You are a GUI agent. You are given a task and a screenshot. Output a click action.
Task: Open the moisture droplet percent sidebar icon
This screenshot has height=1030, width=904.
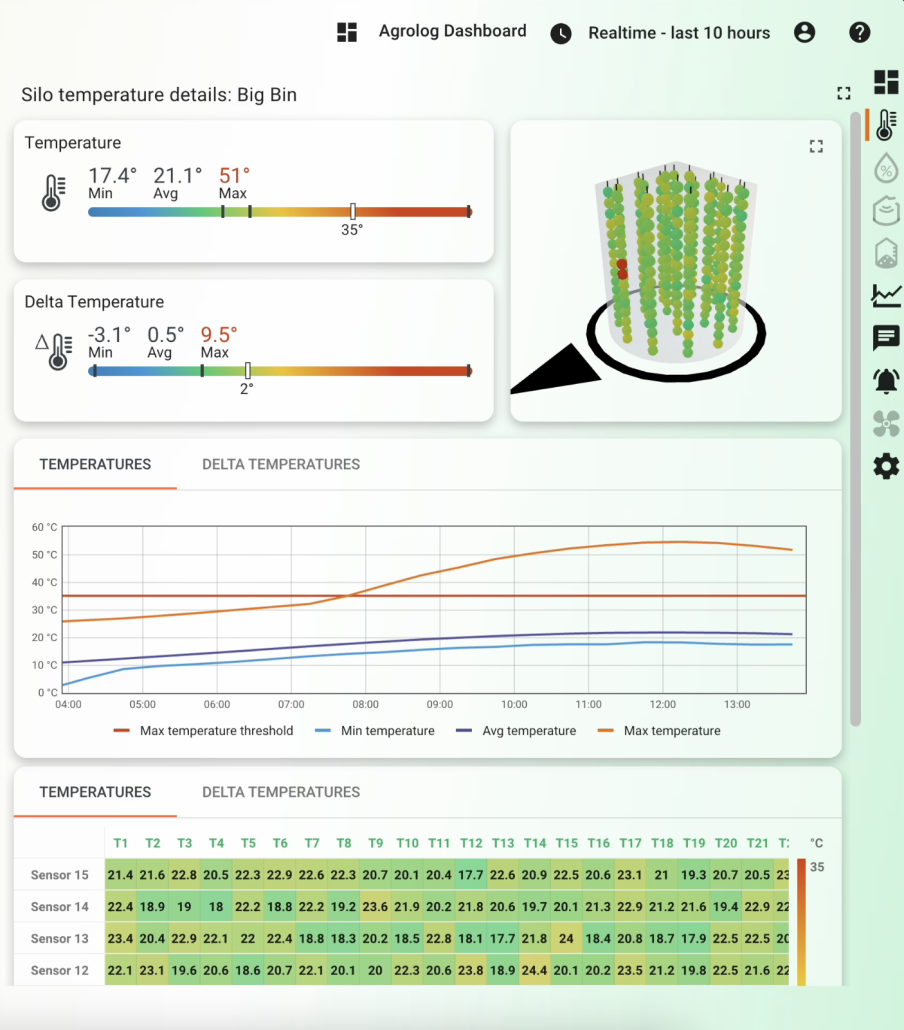(x=886, y=168)
